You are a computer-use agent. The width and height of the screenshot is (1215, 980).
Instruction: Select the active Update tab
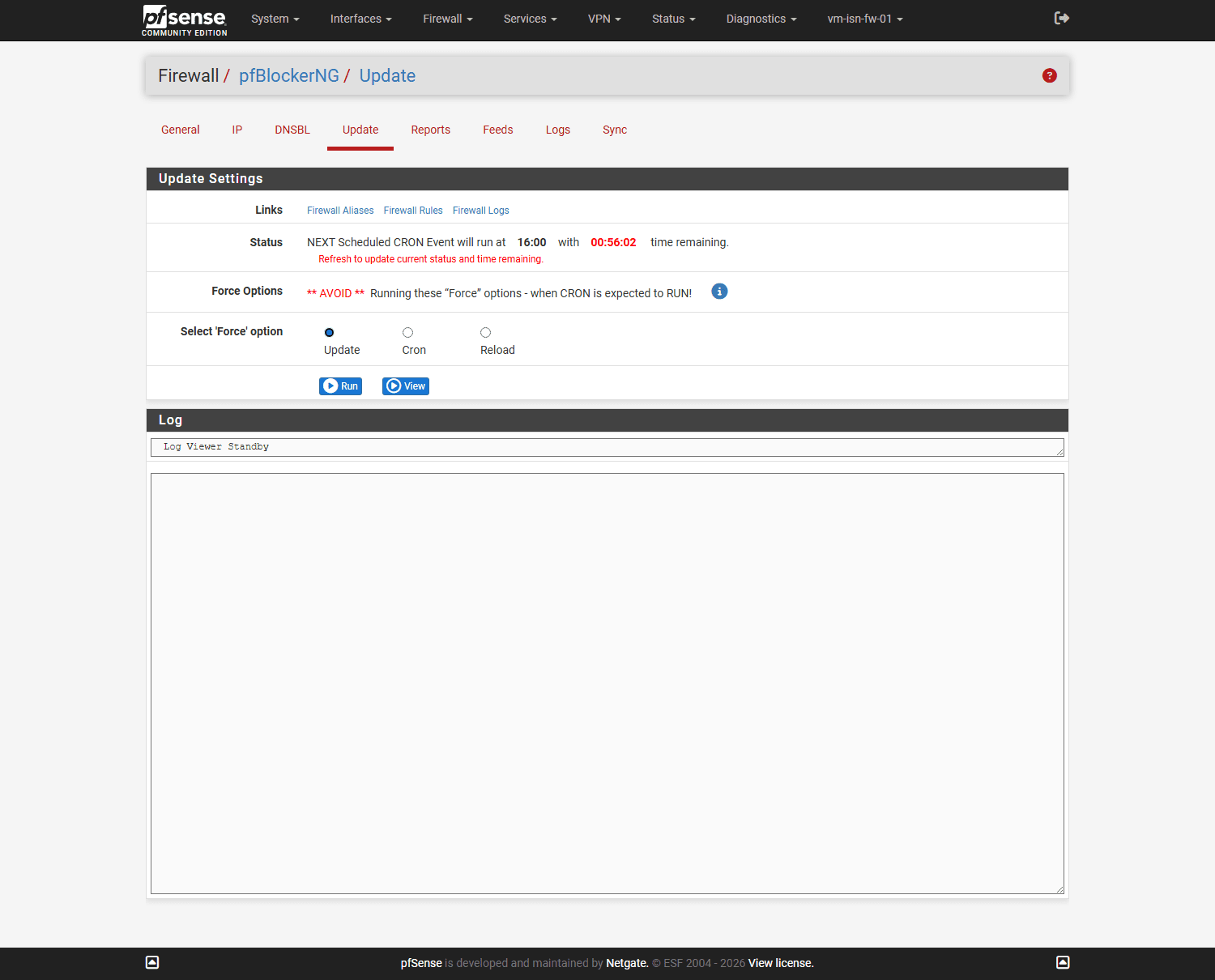pyautogui.click(x=360, y=130)
